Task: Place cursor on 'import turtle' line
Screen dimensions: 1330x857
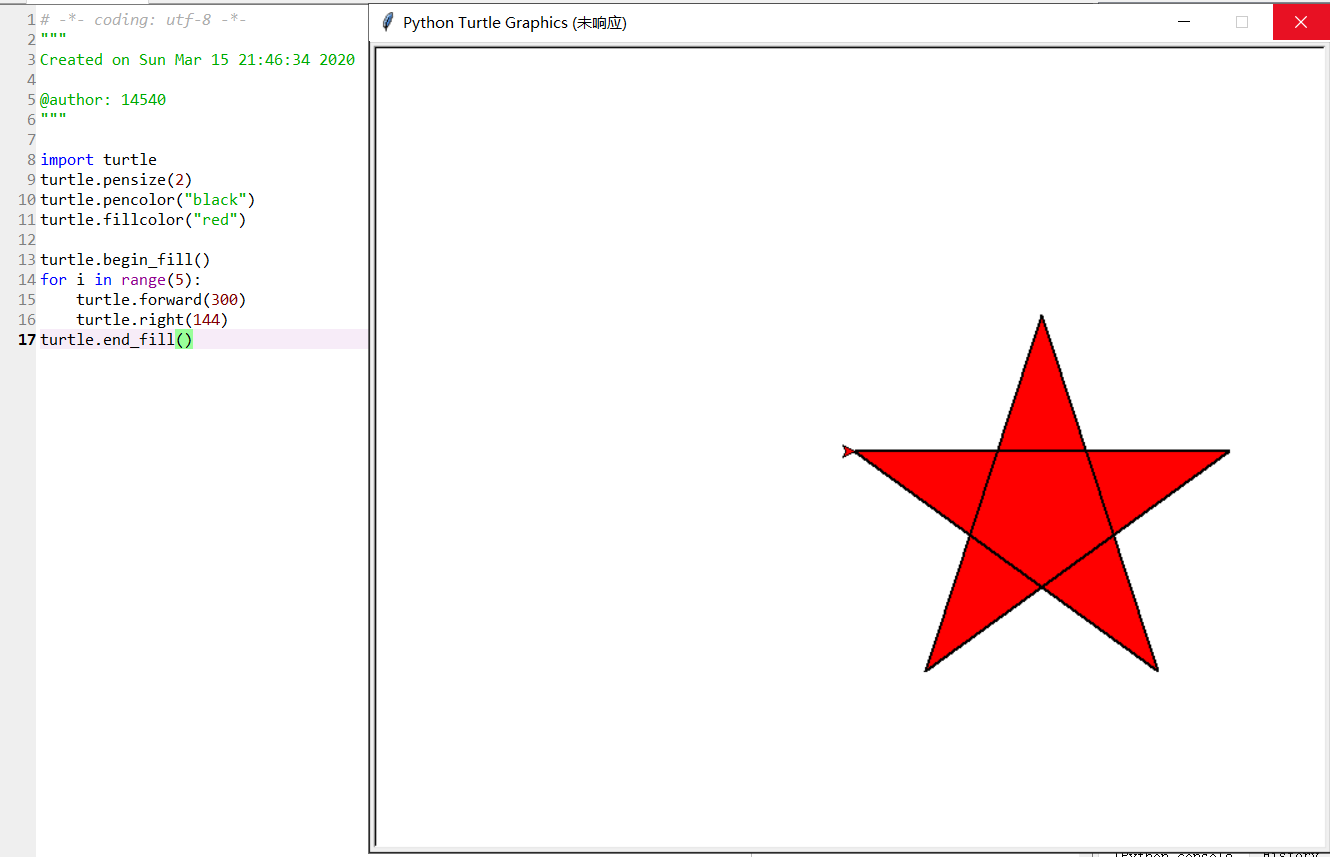Action: coord(98,159)
